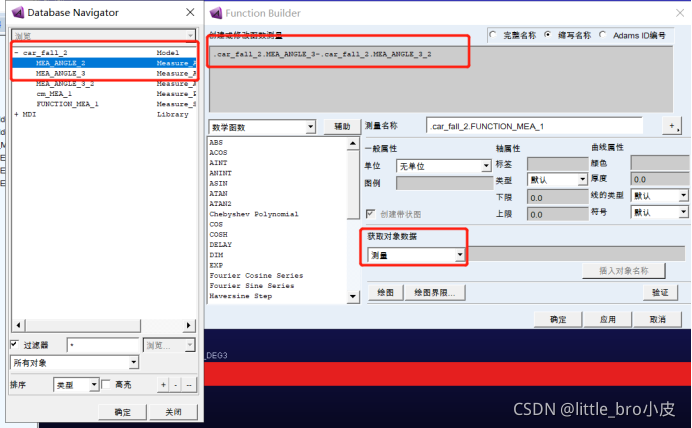The width and height of the screenshot is (692, 428).
Task: Close the Database Navigator window
Action: point(190,12)
